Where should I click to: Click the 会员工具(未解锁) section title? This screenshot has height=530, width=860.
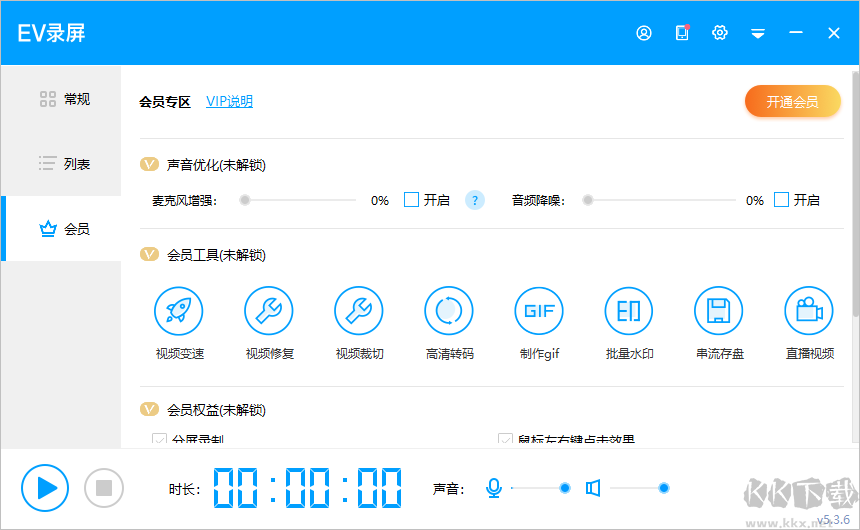coord(216,255)
